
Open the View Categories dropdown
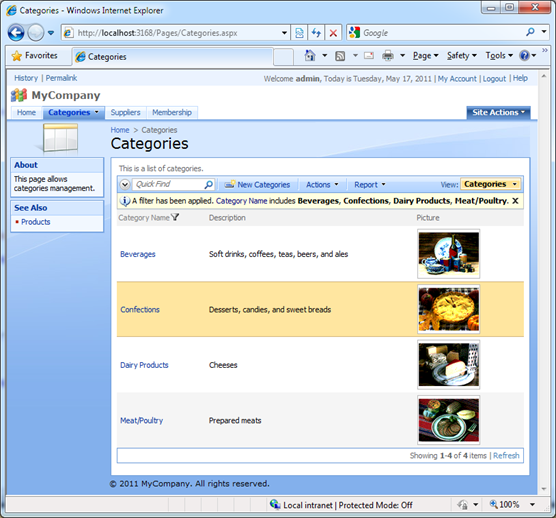click(x=490, y=184)
